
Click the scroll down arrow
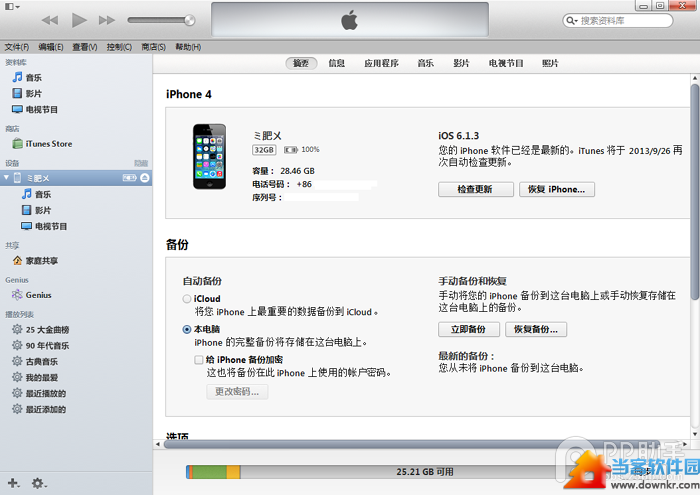coord(695,434)
